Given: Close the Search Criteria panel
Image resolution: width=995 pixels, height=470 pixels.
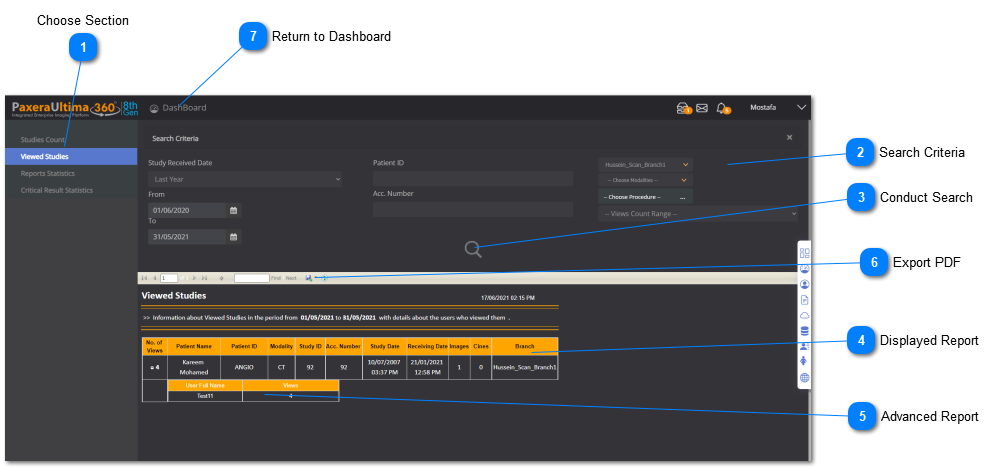Looking at the screenshot, I should pos(789,137).
